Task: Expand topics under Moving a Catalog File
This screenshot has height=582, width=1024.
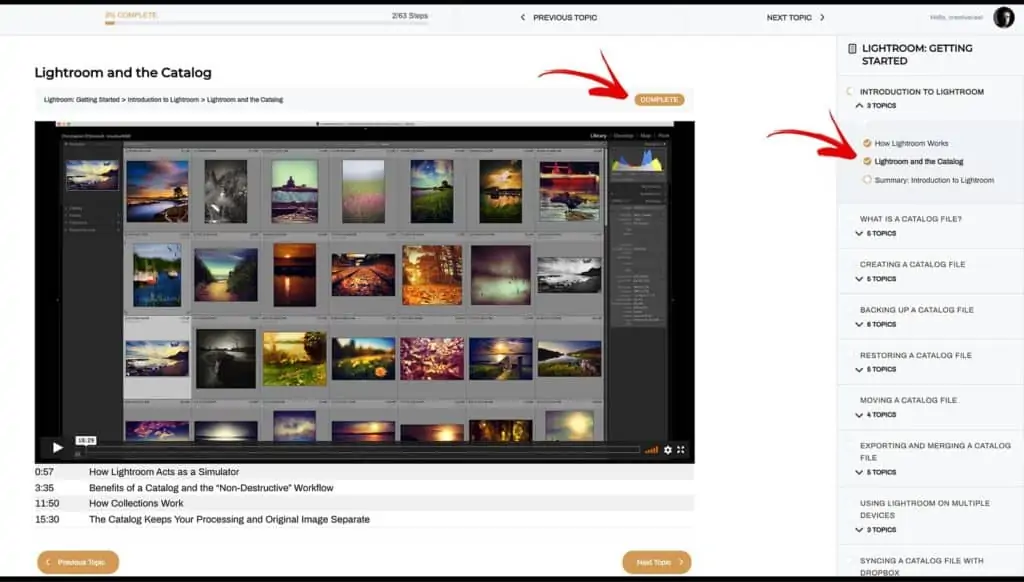Action: click(876, 415)
